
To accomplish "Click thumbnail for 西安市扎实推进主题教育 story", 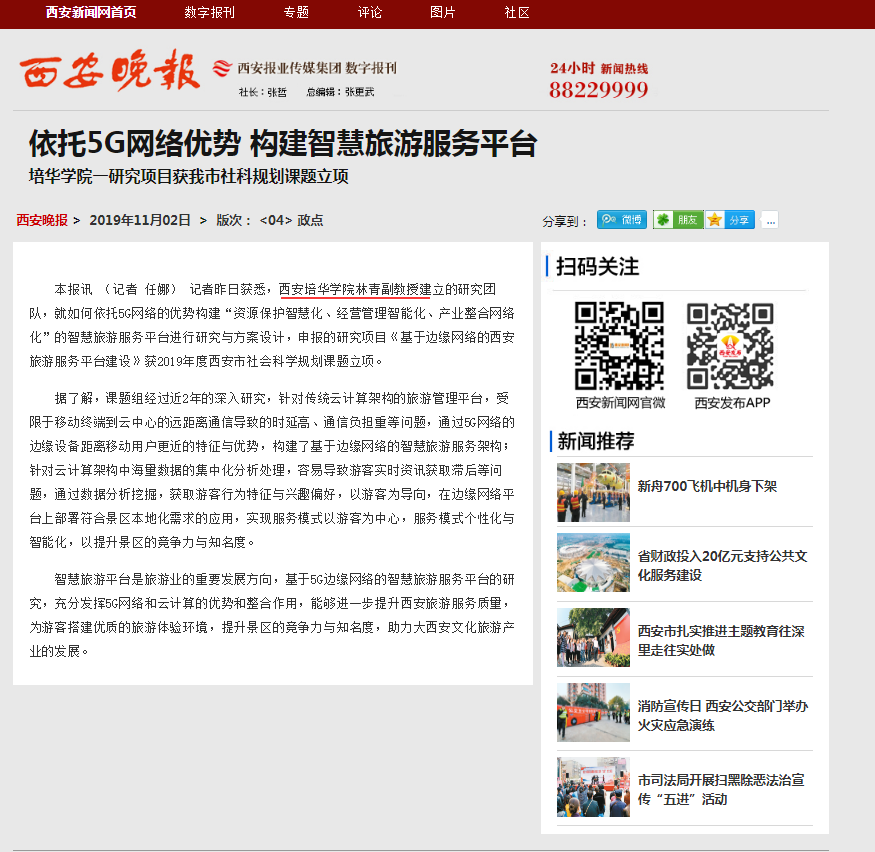I will (593, 637).
